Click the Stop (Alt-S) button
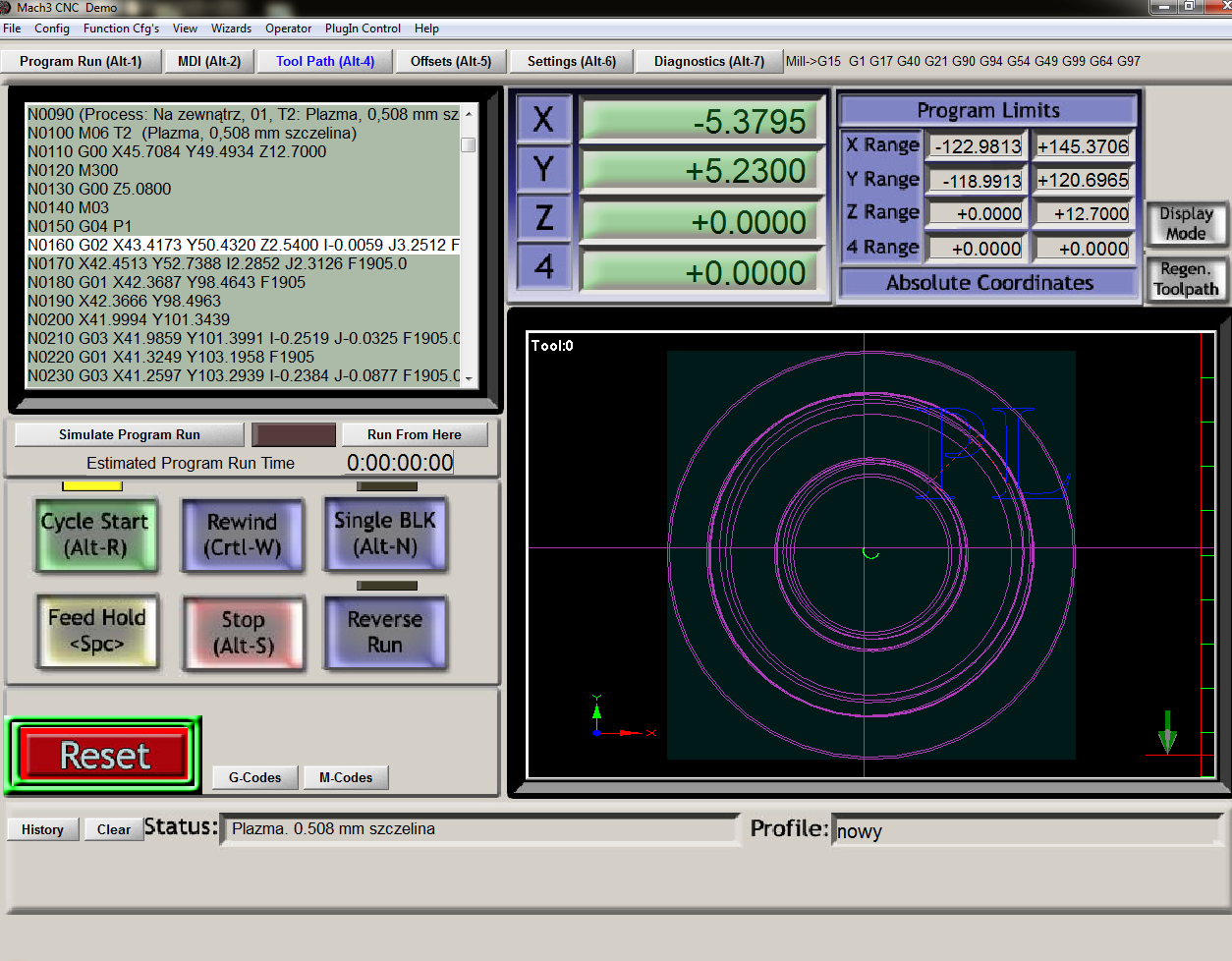The image size is (1232, 961). tap(243, 633)
